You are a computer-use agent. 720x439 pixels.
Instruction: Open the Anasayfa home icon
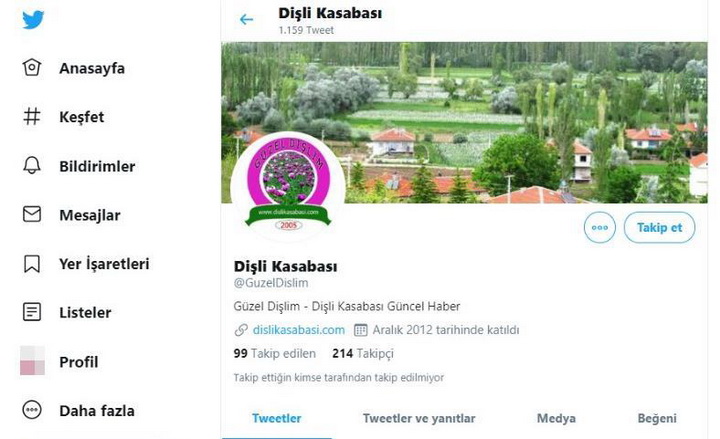[x=32, y=68]
